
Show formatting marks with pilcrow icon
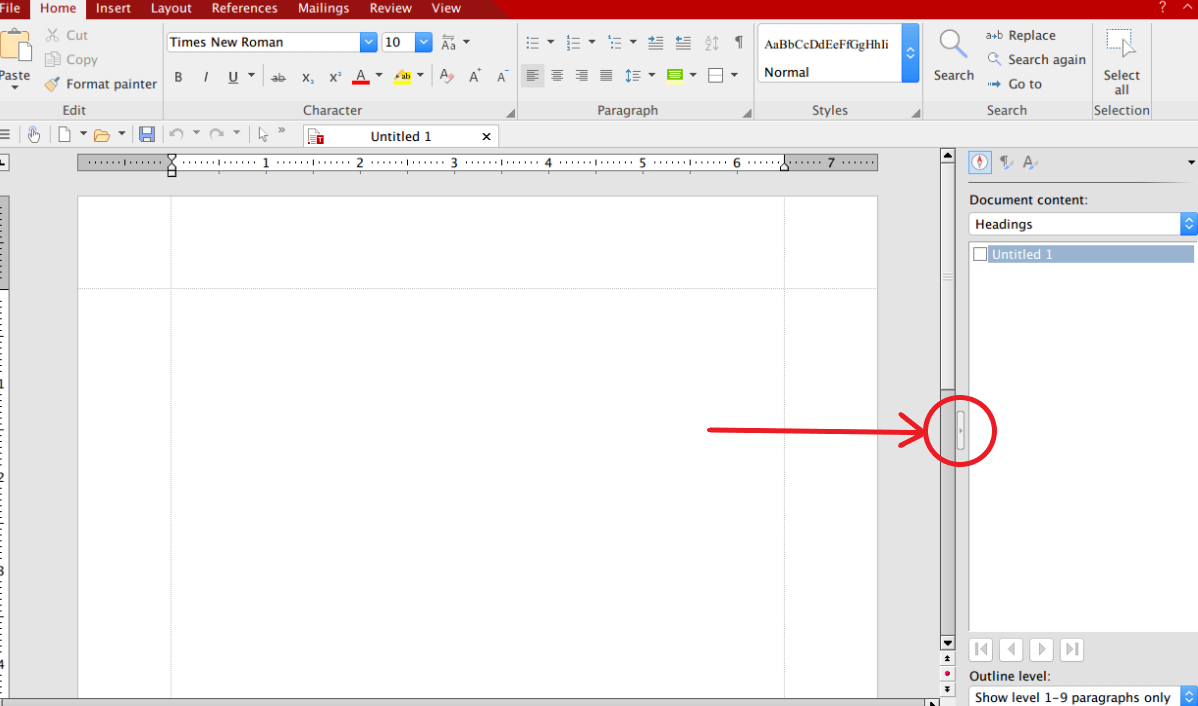coord(739,43)
